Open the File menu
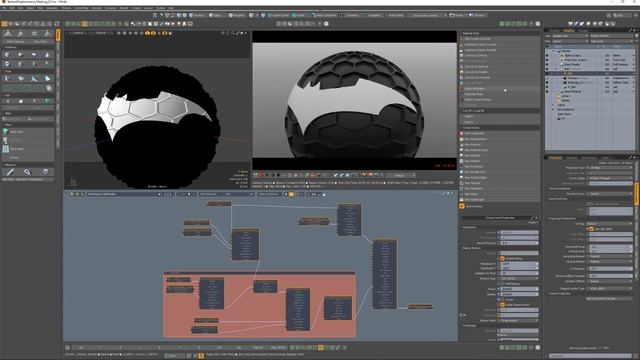Viewport: 640px width, 360px height. [x=5, y=8]
